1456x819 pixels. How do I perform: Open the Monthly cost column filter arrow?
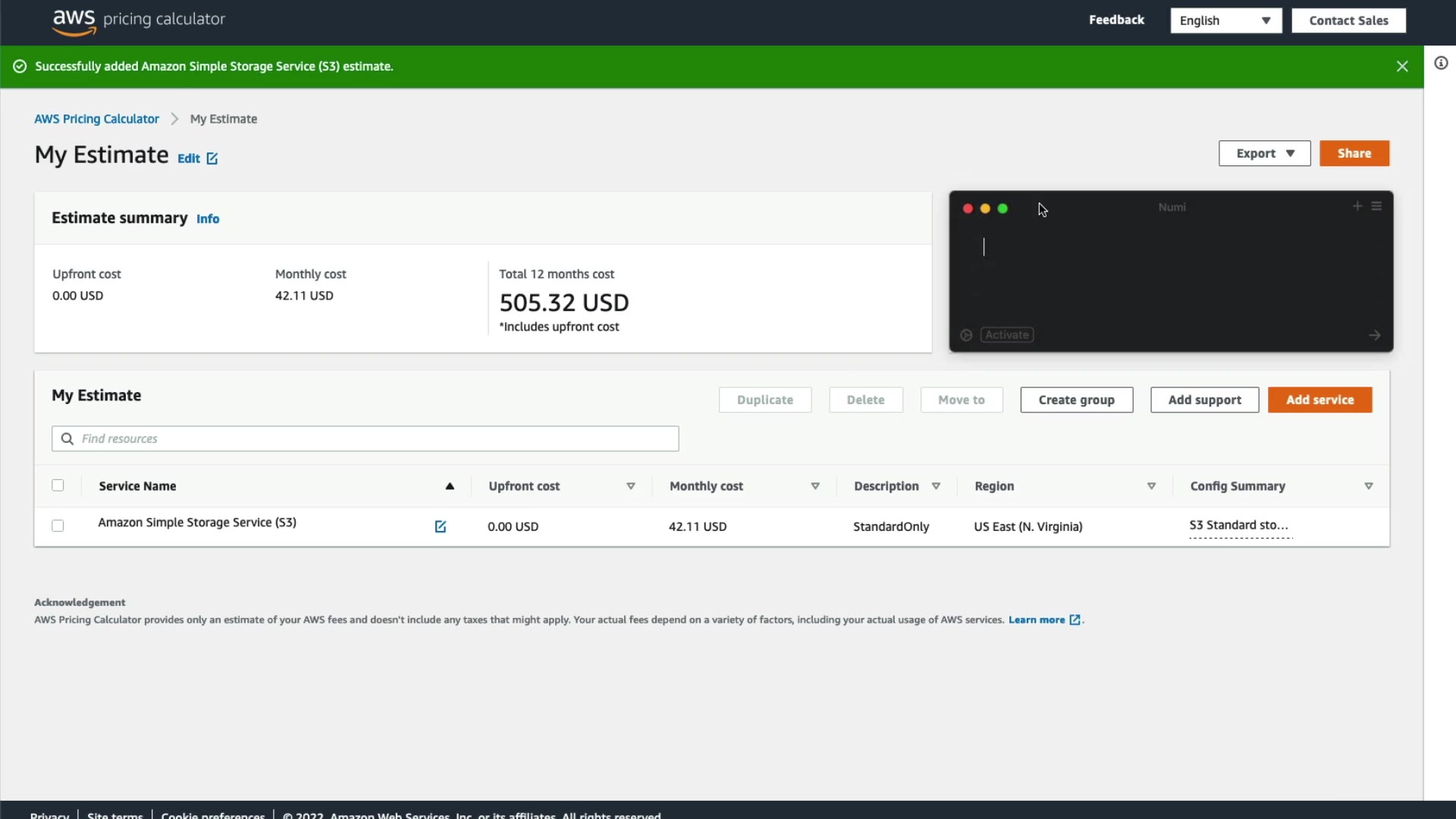pos(815,486)
